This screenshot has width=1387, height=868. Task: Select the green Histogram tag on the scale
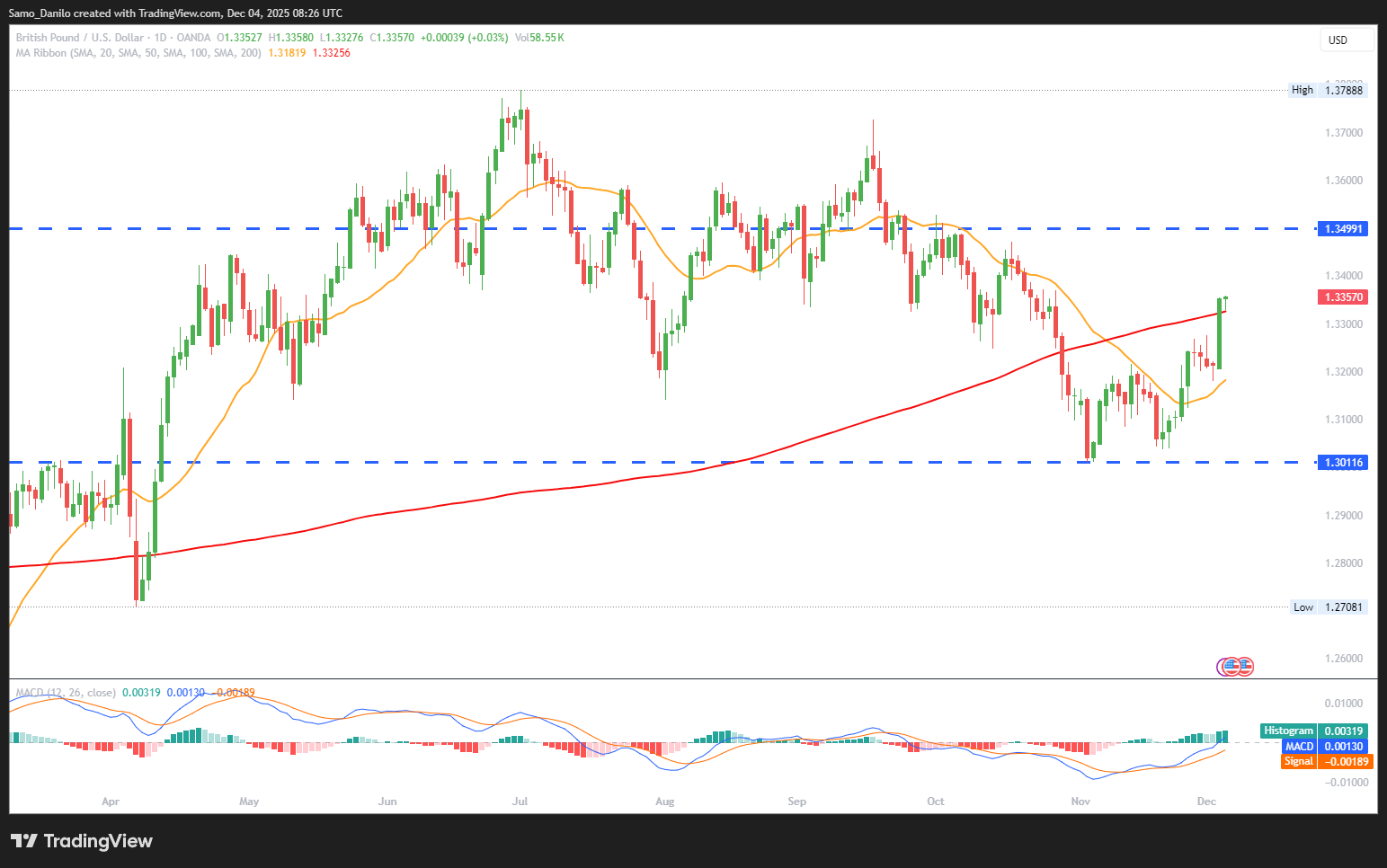1288,731
